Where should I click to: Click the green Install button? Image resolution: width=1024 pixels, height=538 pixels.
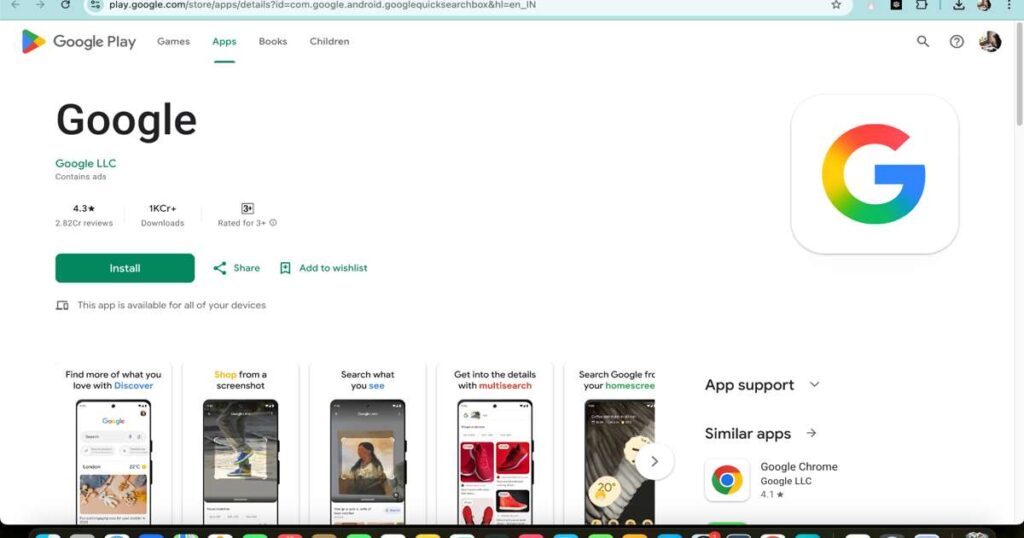click(x=125, y=268)
